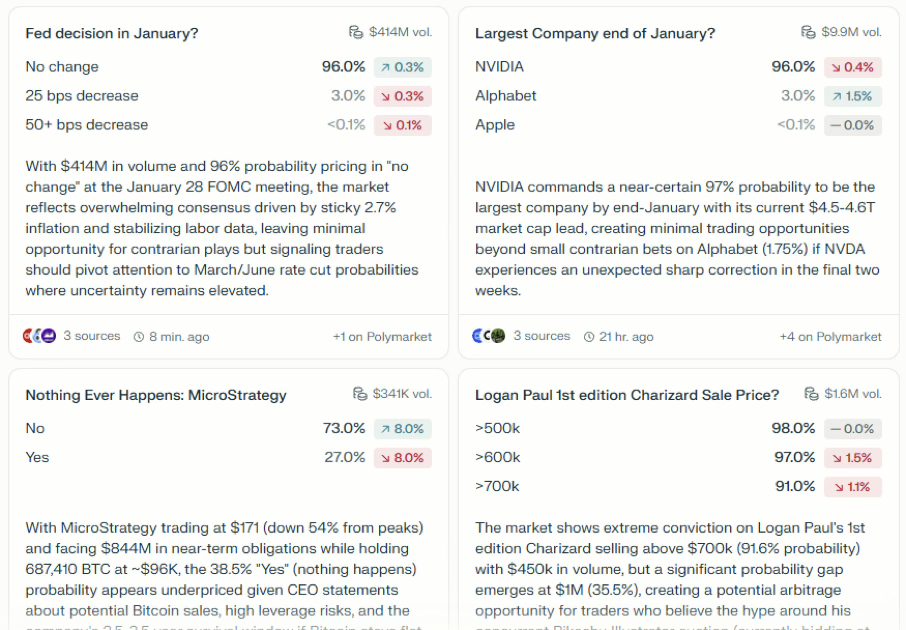The width and height of the screenshot is (906, 630).
Task: Click volume coins icon on Charizard card
Action: [811, 394]
